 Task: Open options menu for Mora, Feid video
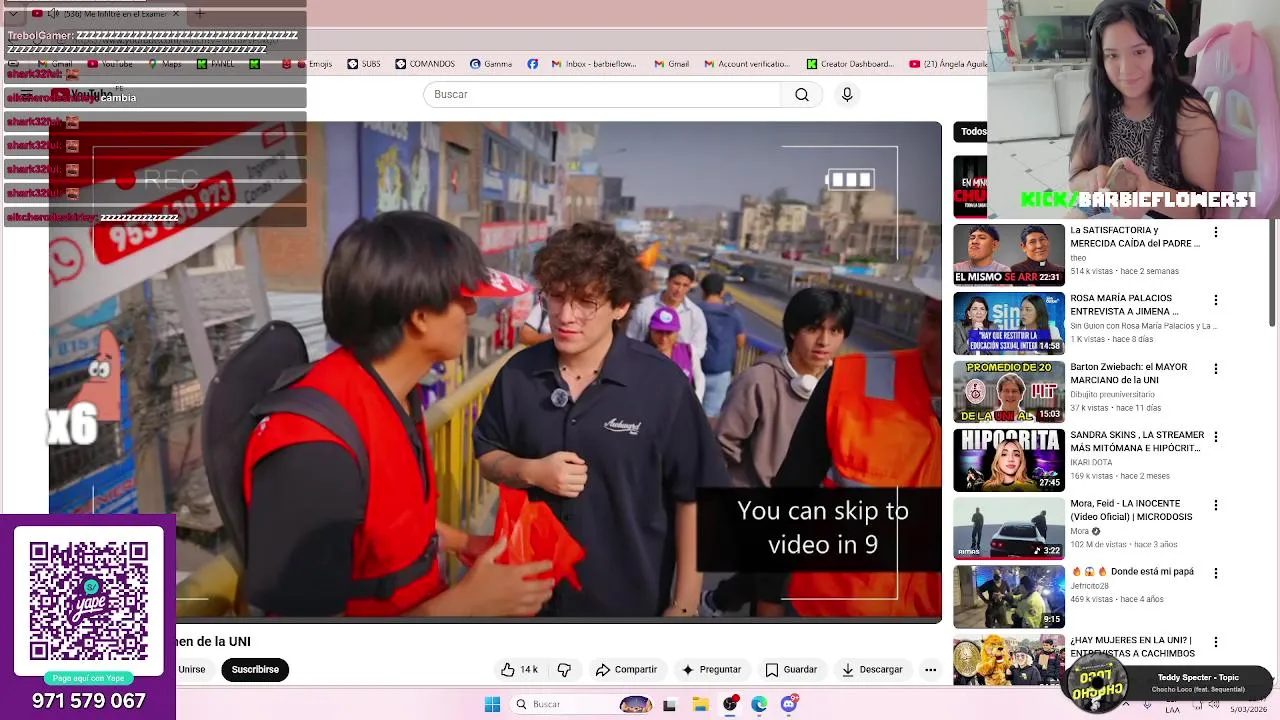(1216, 505)
